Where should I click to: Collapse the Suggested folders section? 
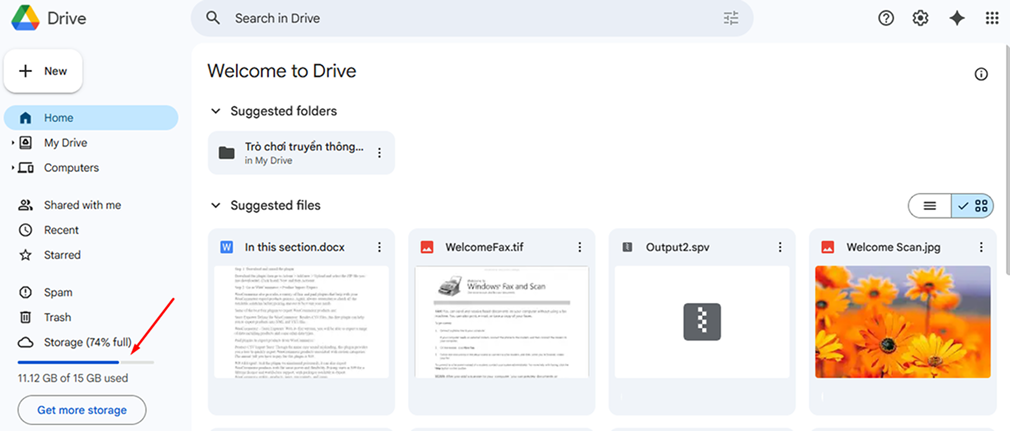(x=215, y=111)
